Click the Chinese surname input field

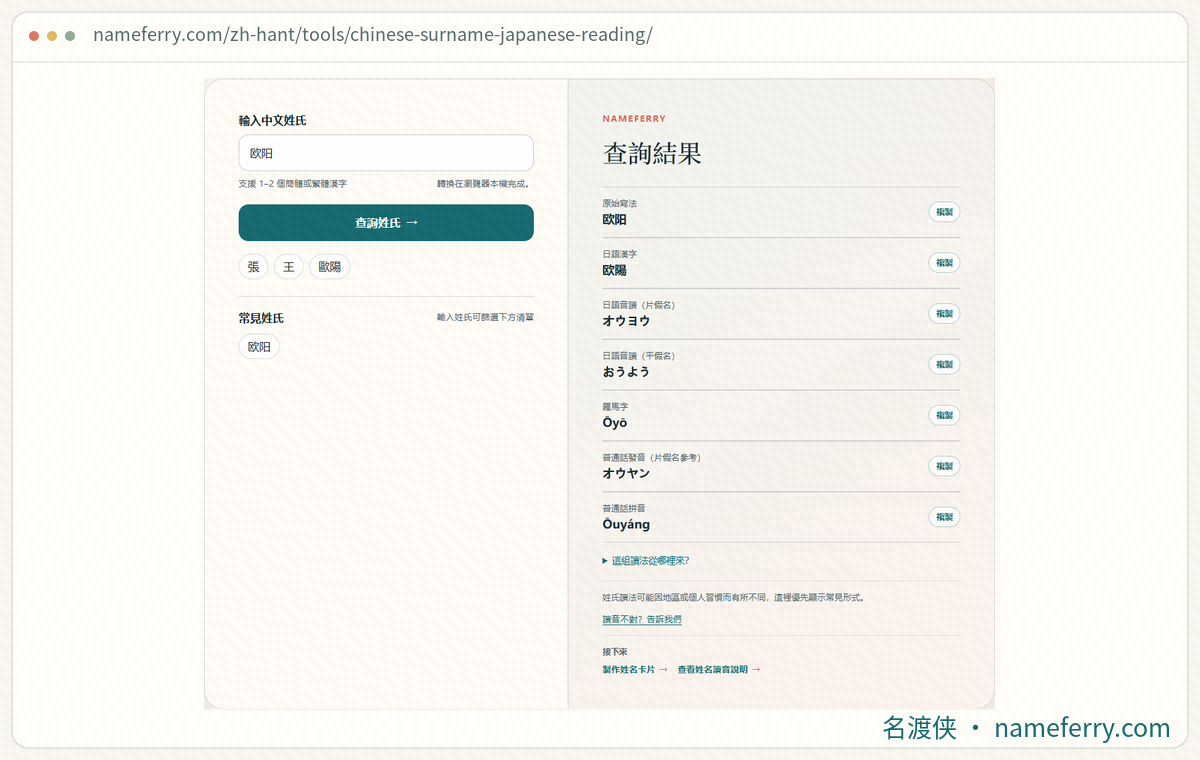coord(386,153)
